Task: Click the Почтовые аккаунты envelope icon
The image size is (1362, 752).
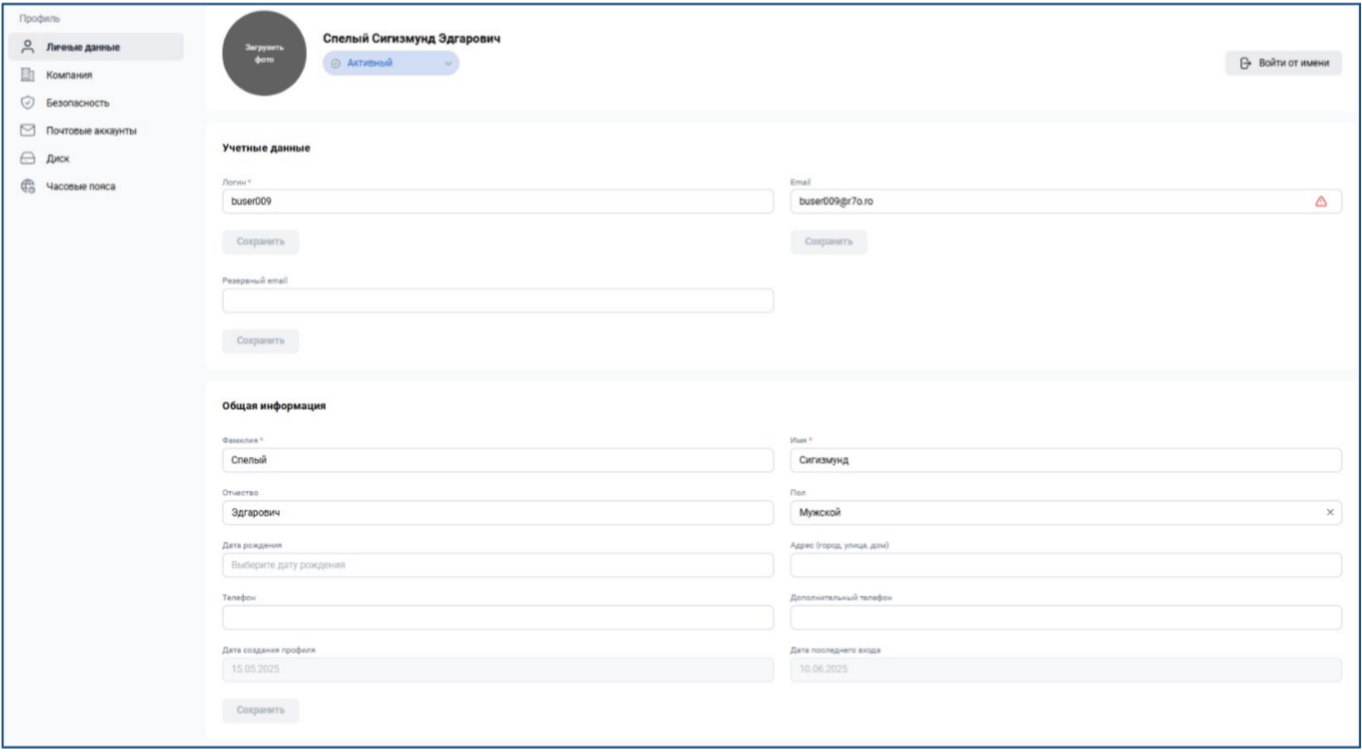Action: [29, 130]
